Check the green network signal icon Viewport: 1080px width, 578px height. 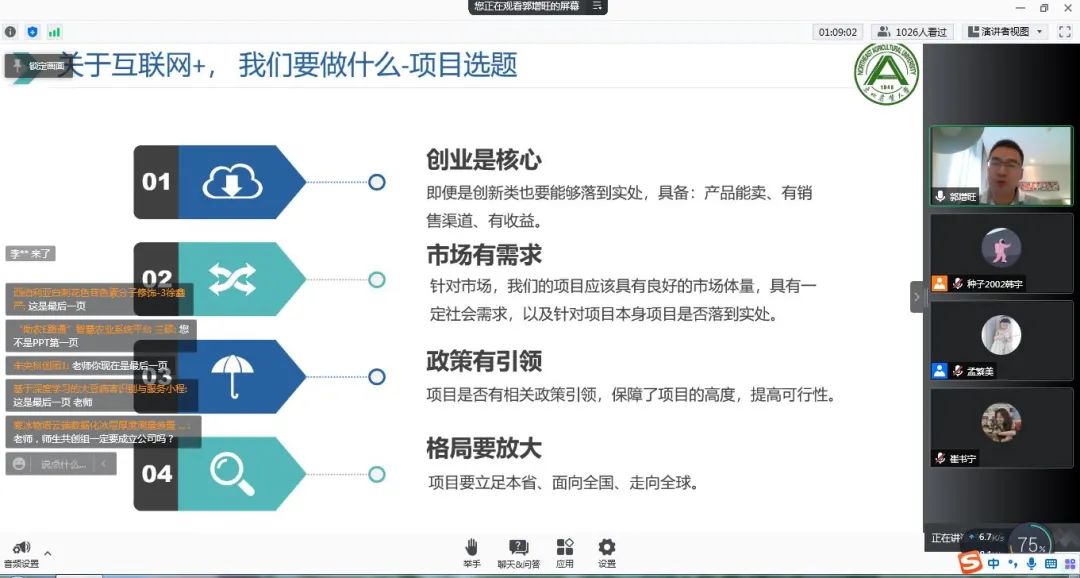point(54,32)
